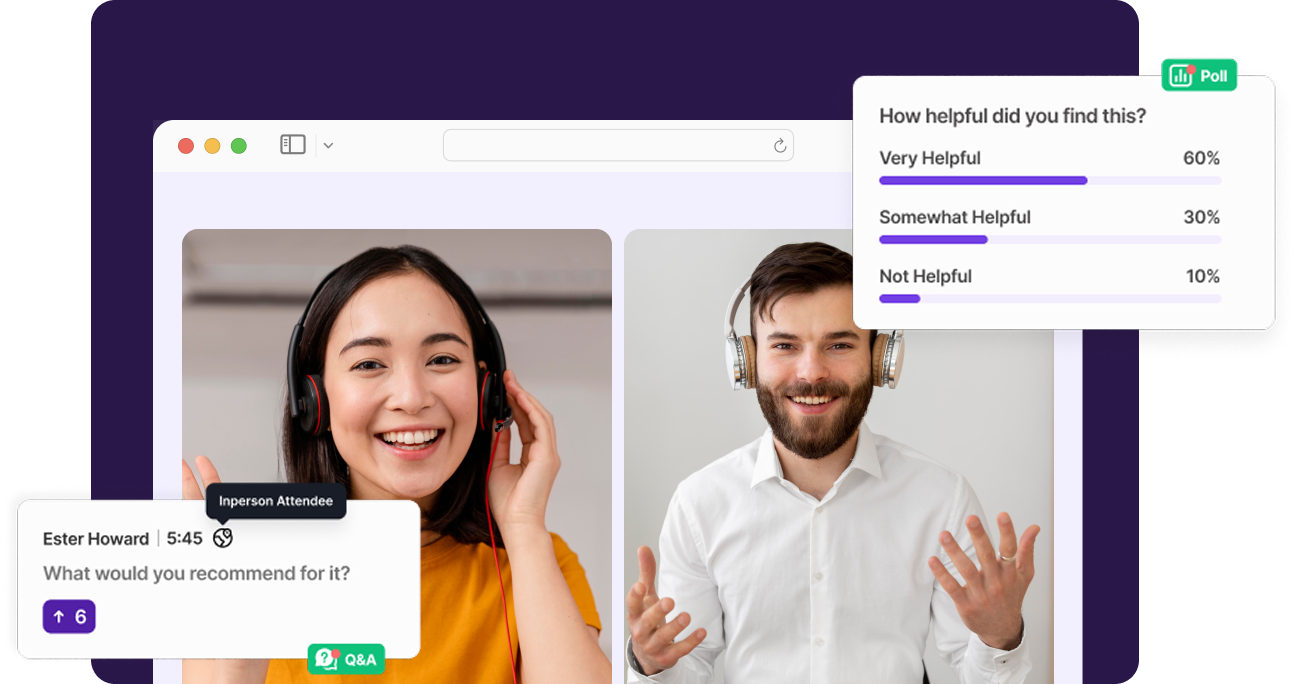Click the Ester Howard name
1299x684 pixels.
coord(96,539)
